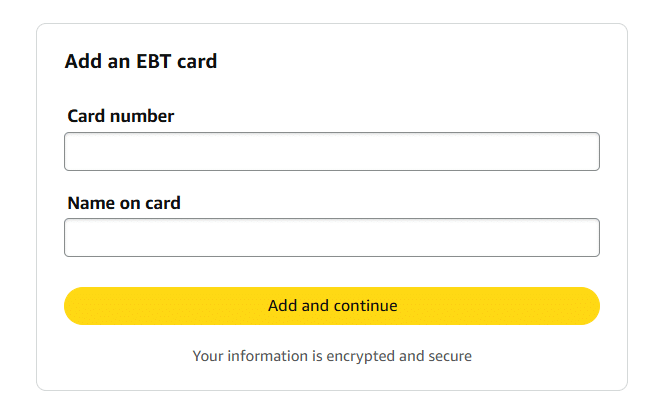The width and height of the screenshot is (667, 413).
Task: Click the encrypted and secure notice text
Action: click(x=332, y=356)
